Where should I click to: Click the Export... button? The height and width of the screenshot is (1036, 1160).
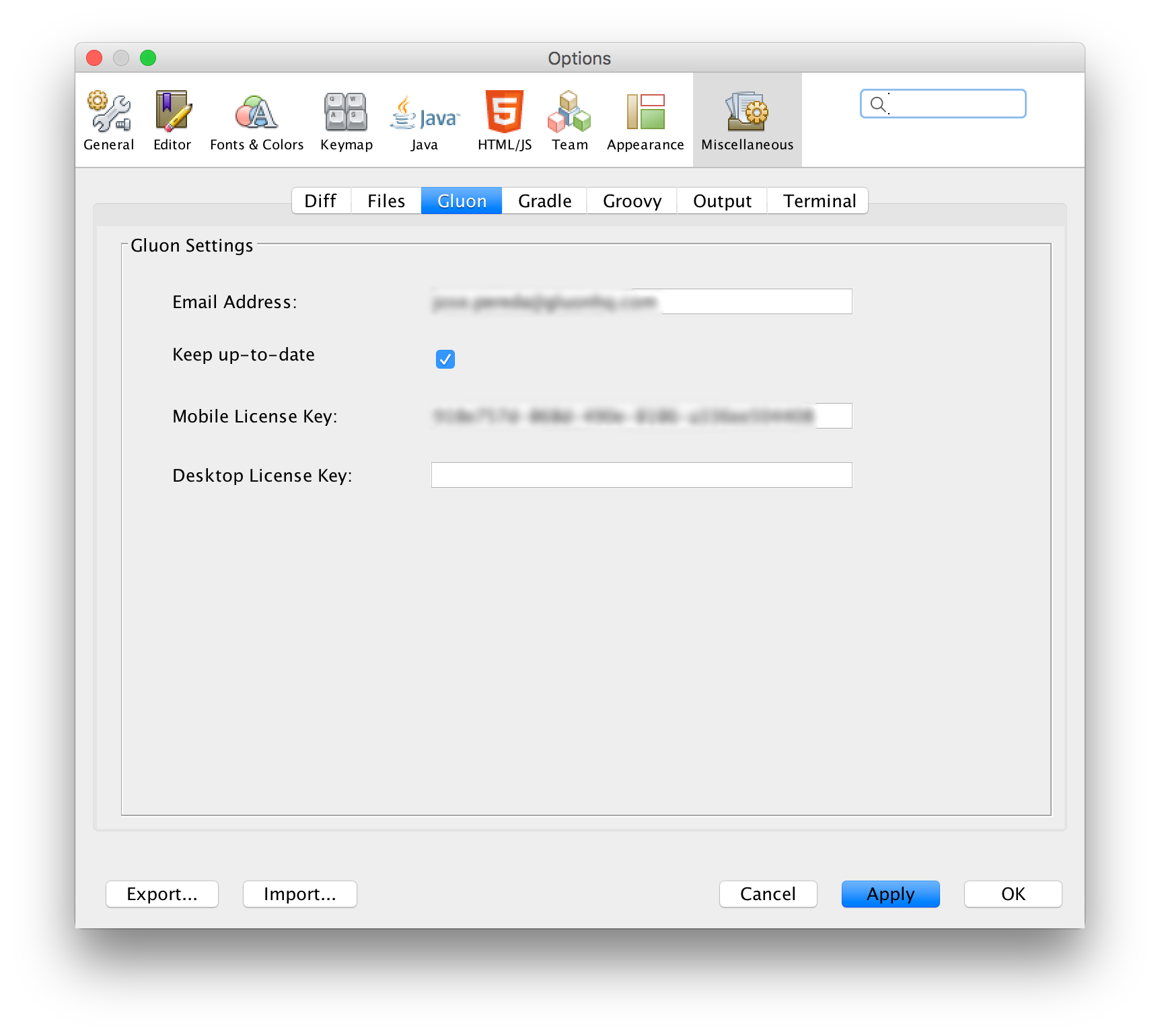(162, 894)
